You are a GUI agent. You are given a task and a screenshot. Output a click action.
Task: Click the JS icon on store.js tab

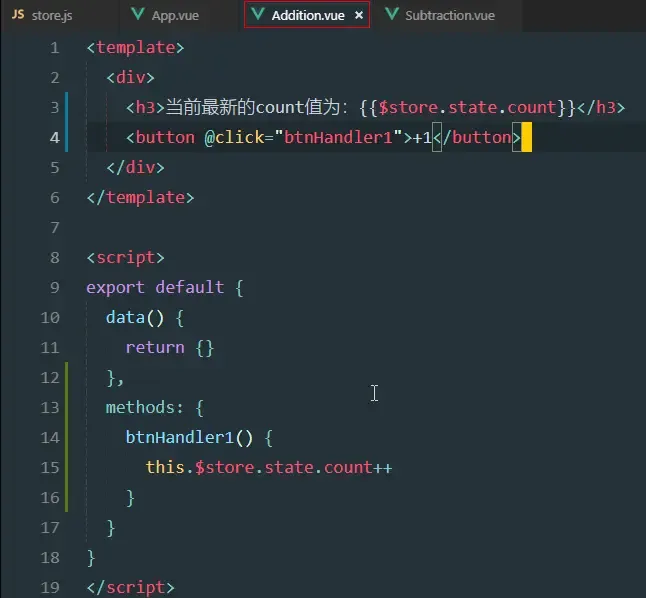pos(18,14)
